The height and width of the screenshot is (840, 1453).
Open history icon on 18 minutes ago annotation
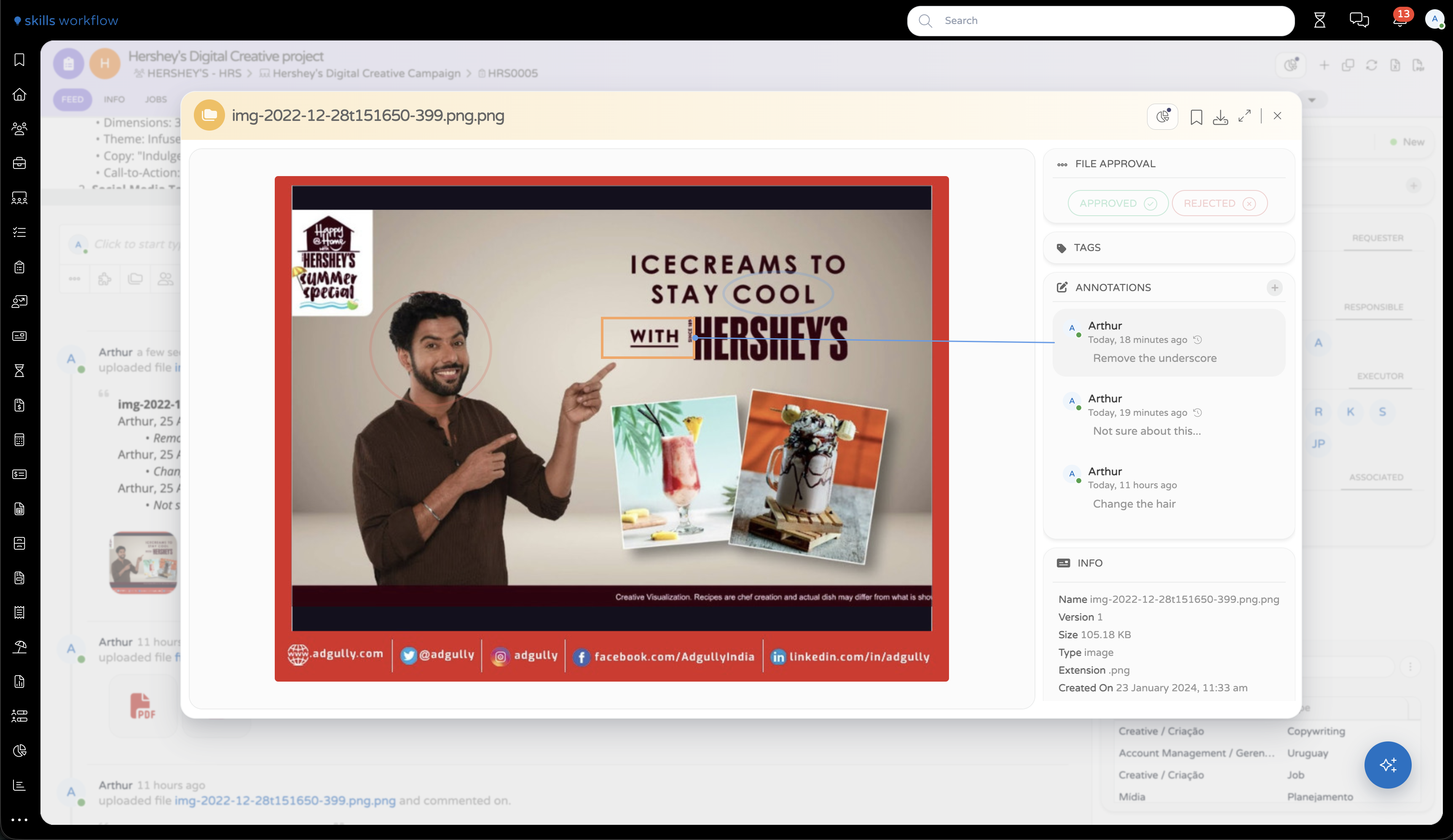coord(1198,340)
